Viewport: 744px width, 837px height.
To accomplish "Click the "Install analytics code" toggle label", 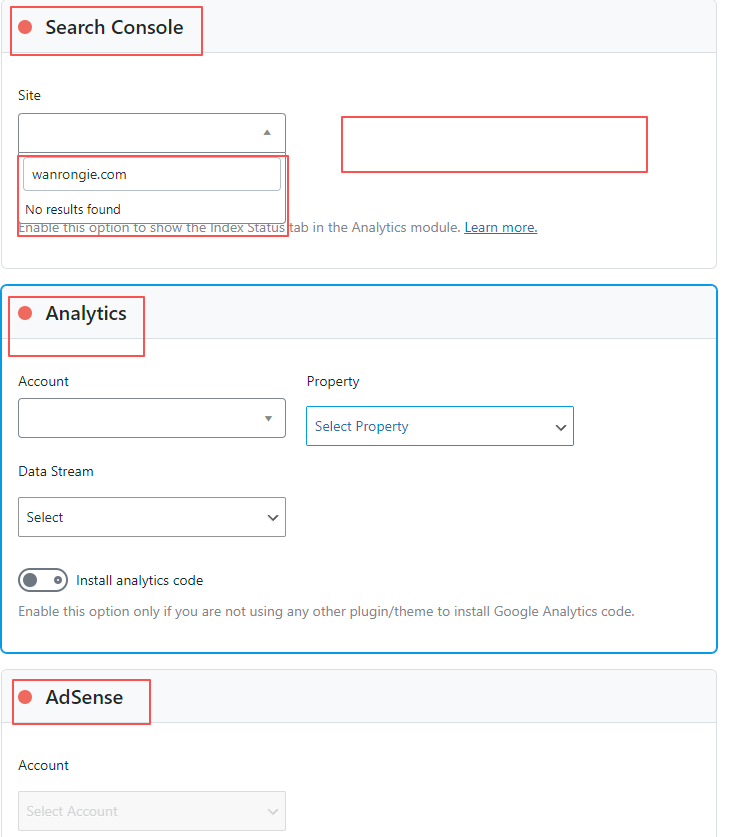I will [139, 580].
